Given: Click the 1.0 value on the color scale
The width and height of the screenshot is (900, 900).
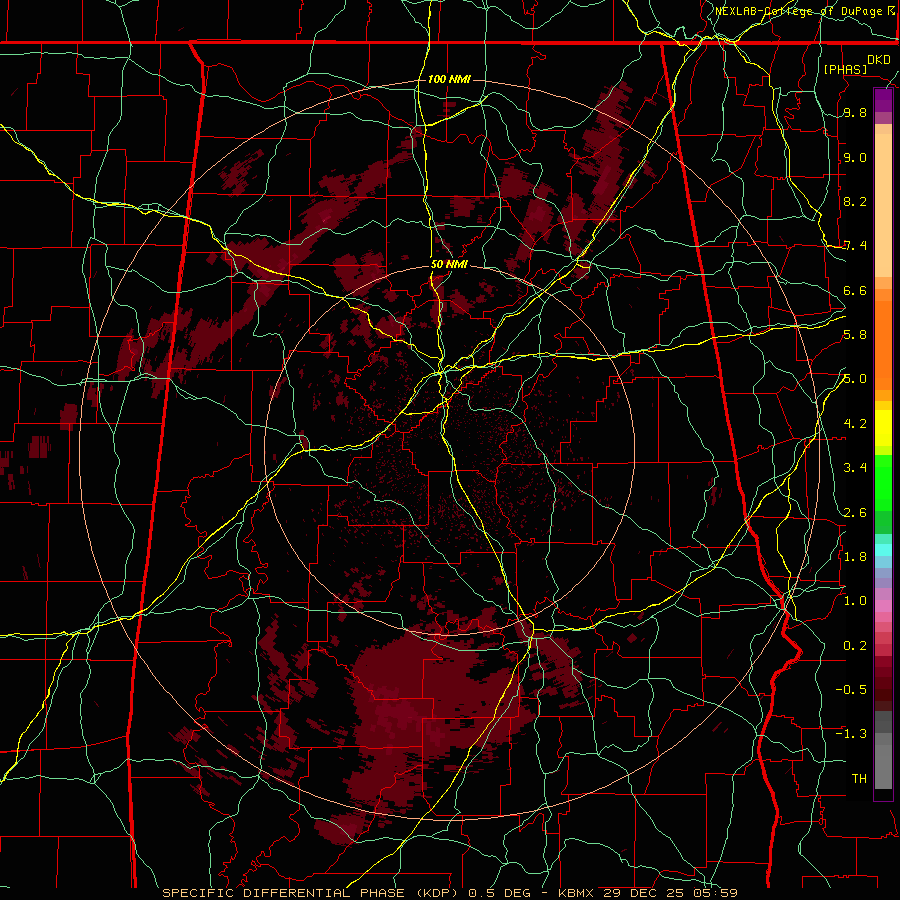Looking at the screenshot, I should pos(855,601).
